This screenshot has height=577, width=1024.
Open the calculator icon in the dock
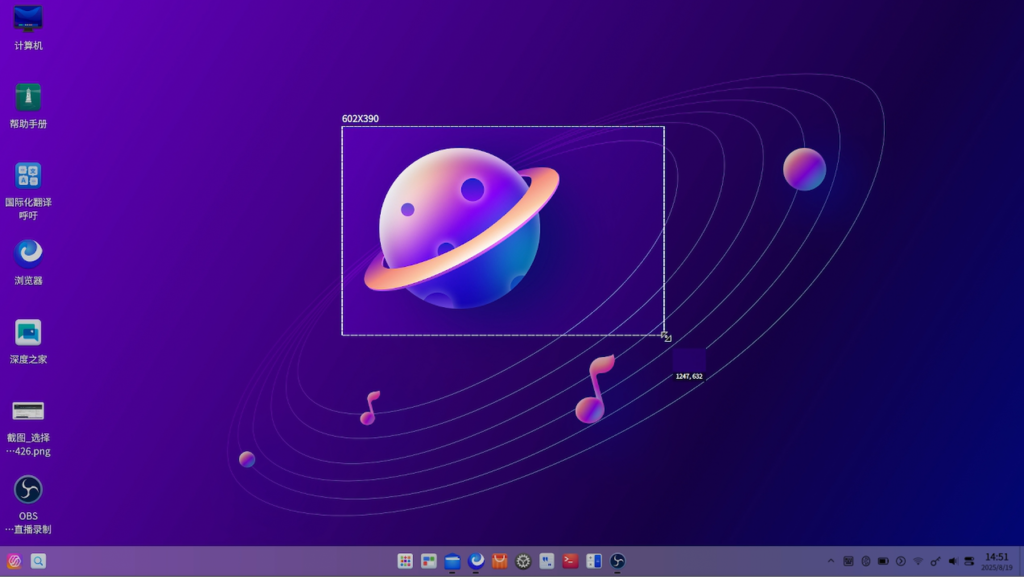594,561
